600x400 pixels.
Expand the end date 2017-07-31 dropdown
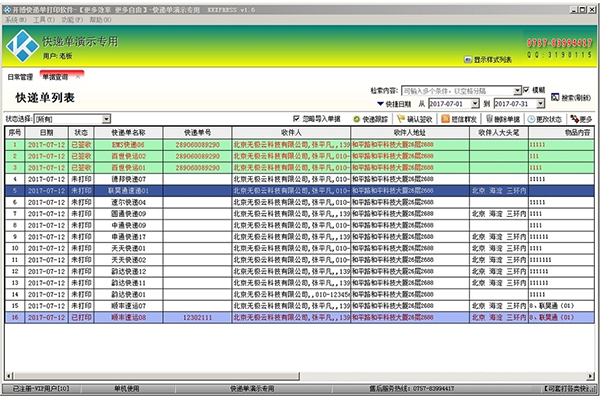point(539,103)
